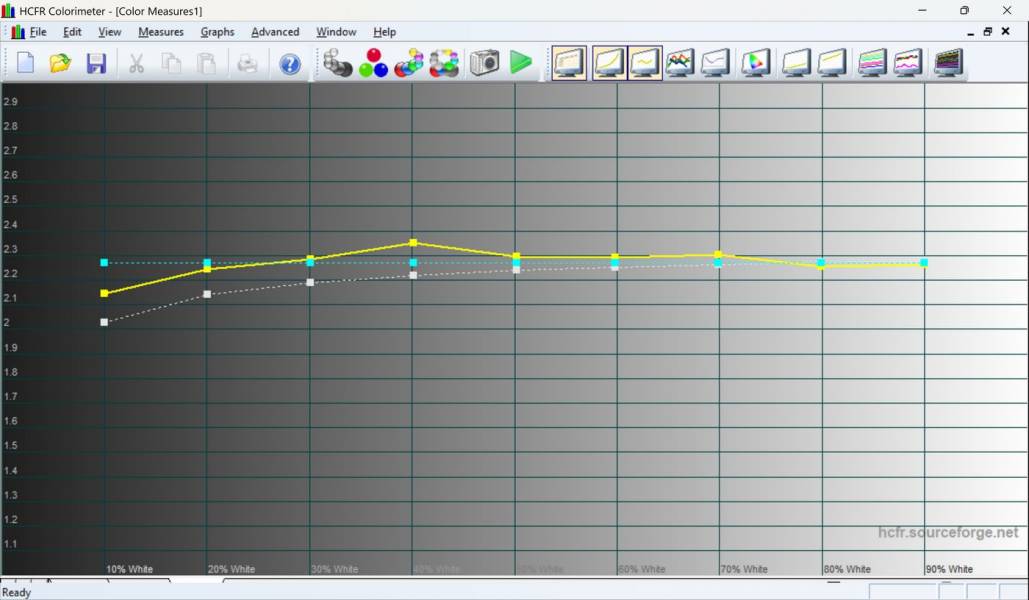Measure primaries using red-green-blue spheres icon
1029x600 pixels.
(x=373, y=63)
